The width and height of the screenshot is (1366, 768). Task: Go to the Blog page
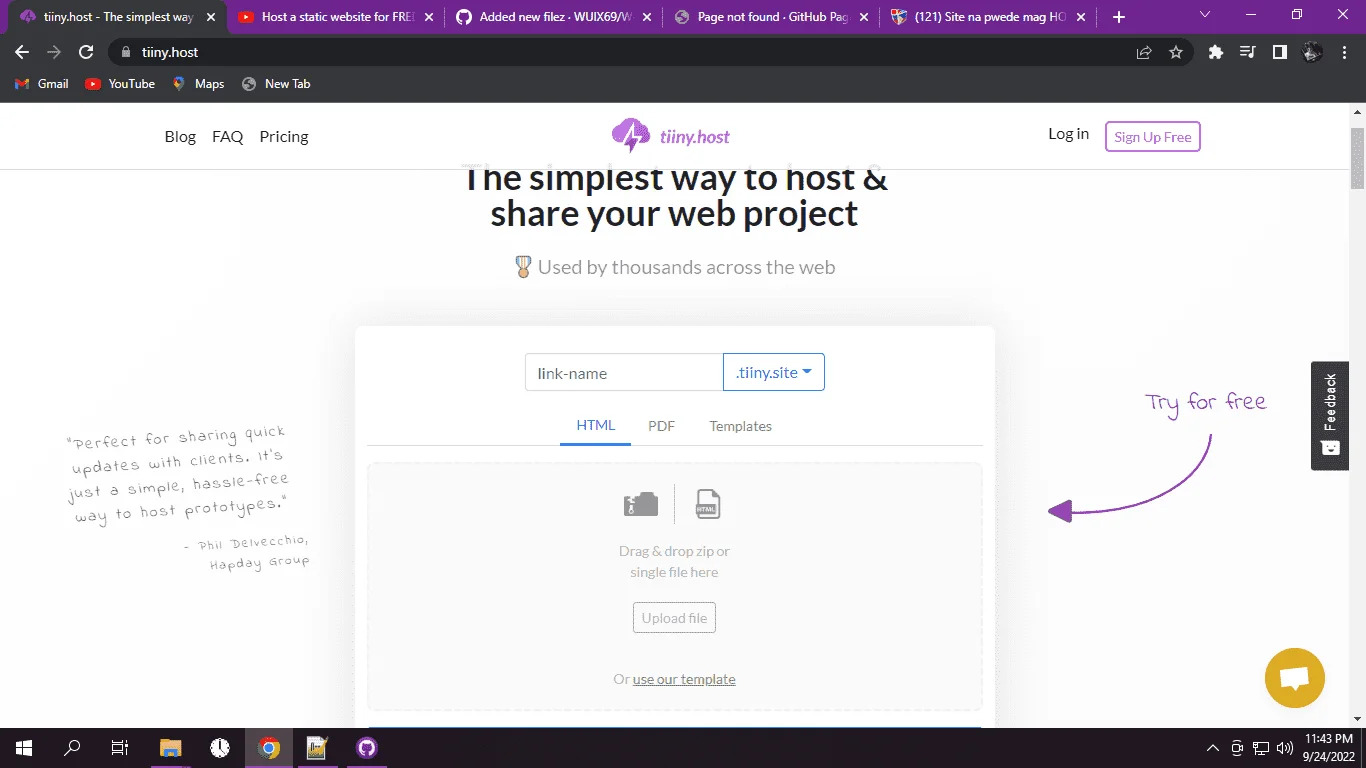[x=180, y=137]
